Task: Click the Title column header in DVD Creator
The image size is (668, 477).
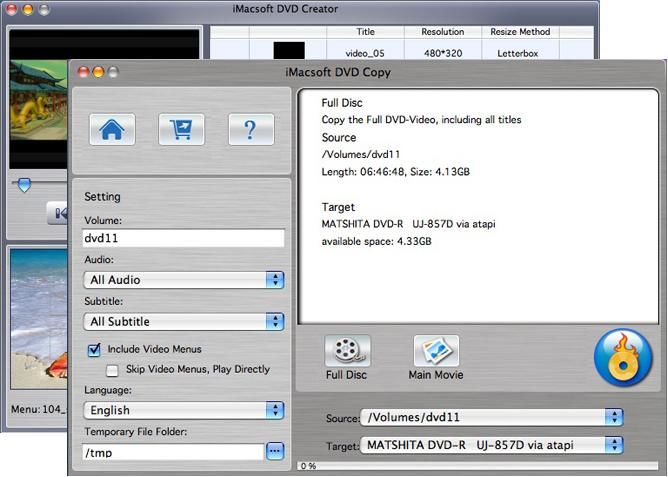Action: click(x=365, y=32)
